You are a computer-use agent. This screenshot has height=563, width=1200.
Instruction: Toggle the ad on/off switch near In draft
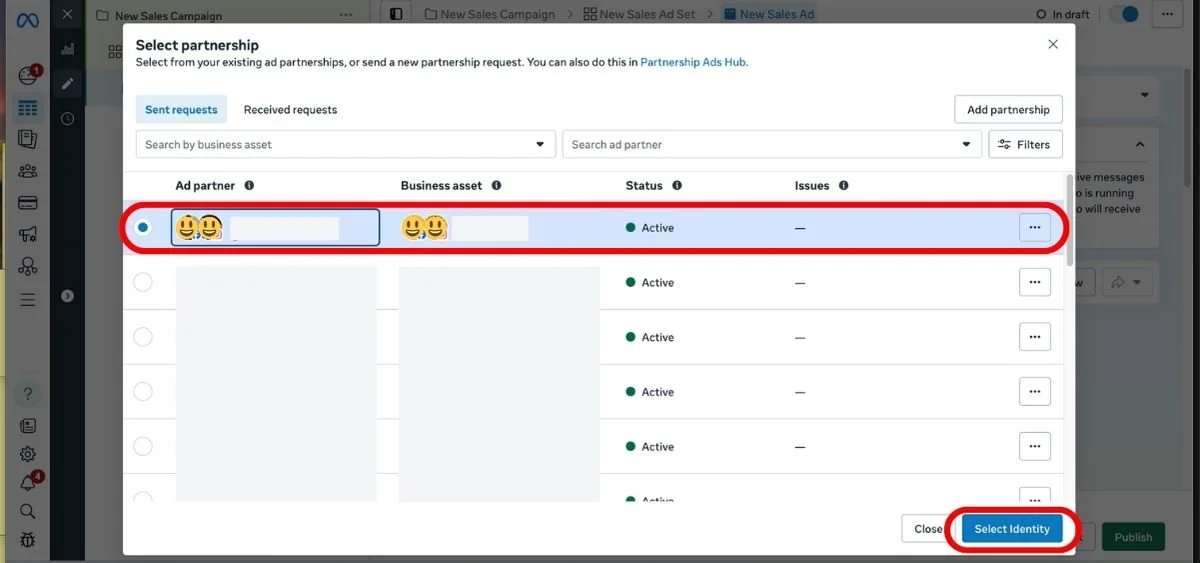[x=1125, y=14]
